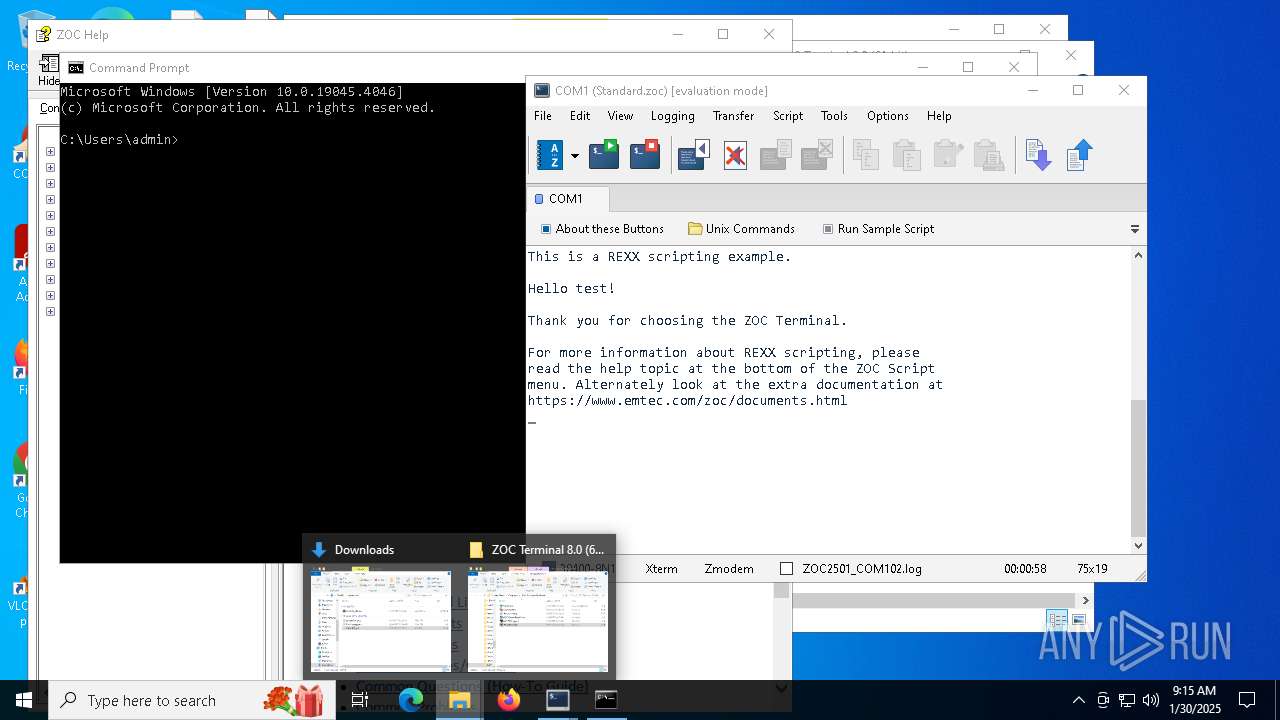The width and height of the screenshot is (1280, 720).
Task: Click the ZOC2501_COM102.log filename in status bar
Action: coord(862,569)
